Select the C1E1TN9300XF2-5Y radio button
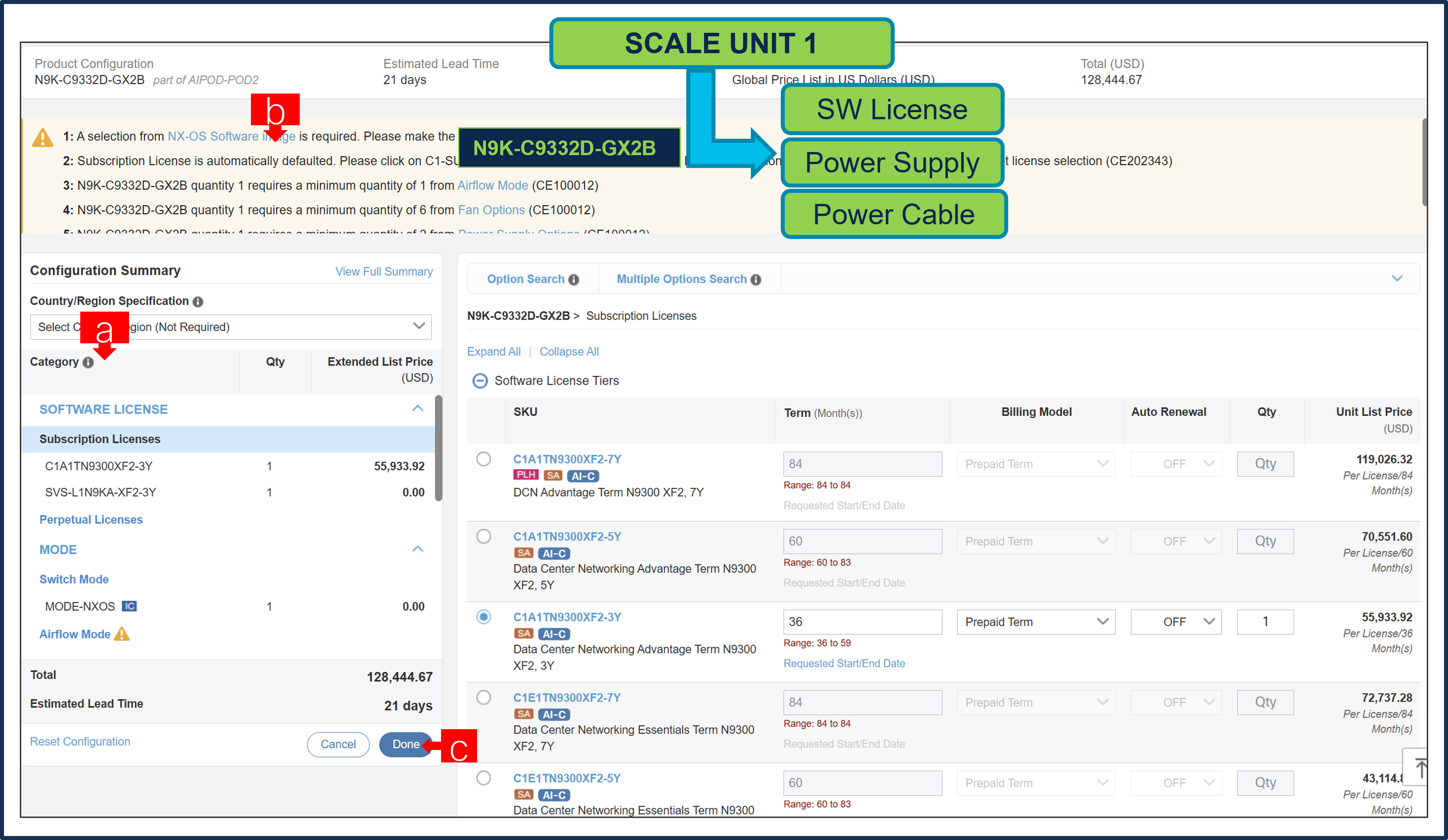Viewport: 1448px width, 840px height. (483, 778)
